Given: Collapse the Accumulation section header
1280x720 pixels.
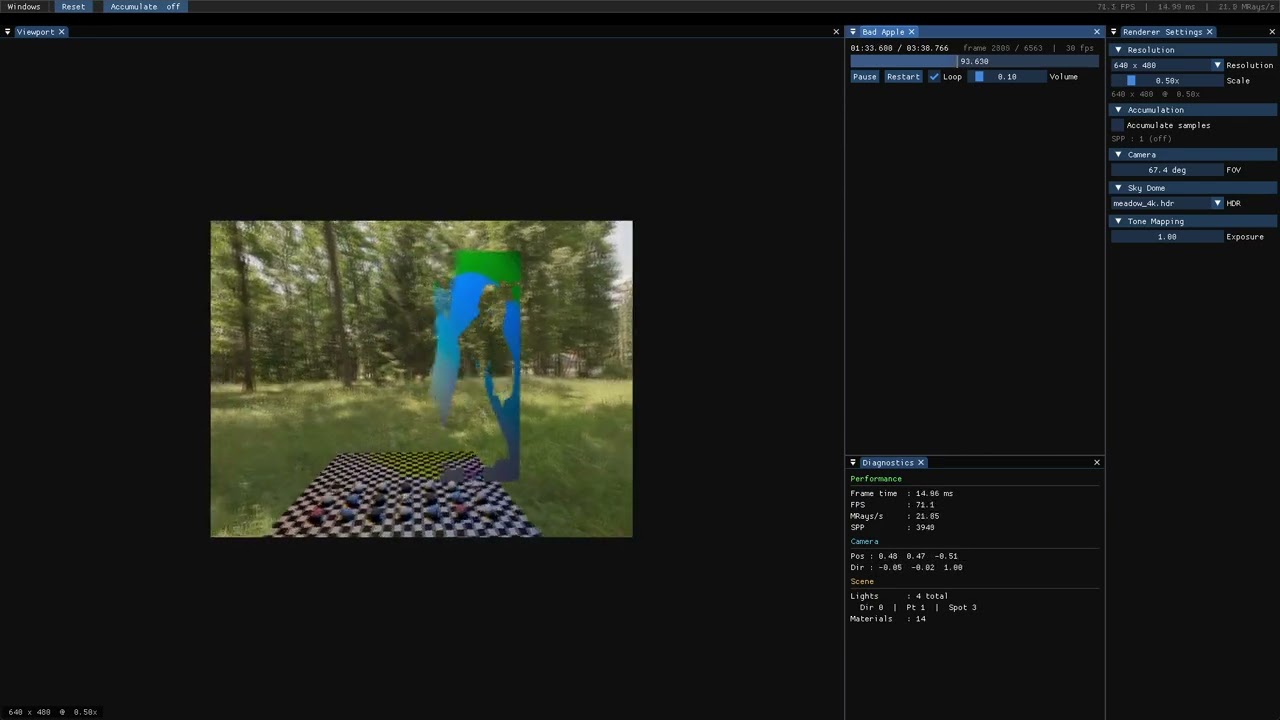Looking at the screenshot, I should pos(1193,110).
